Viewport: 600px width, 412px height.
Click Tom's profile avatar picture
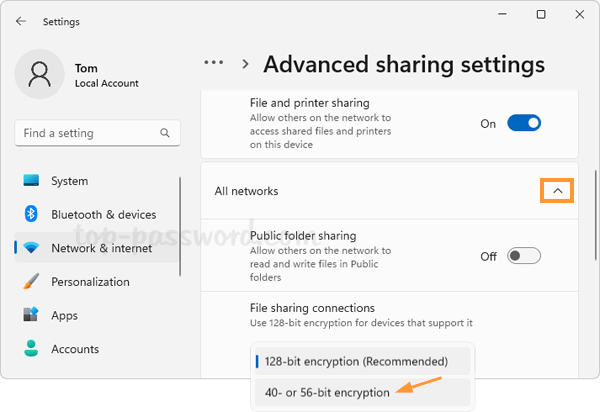41,76
